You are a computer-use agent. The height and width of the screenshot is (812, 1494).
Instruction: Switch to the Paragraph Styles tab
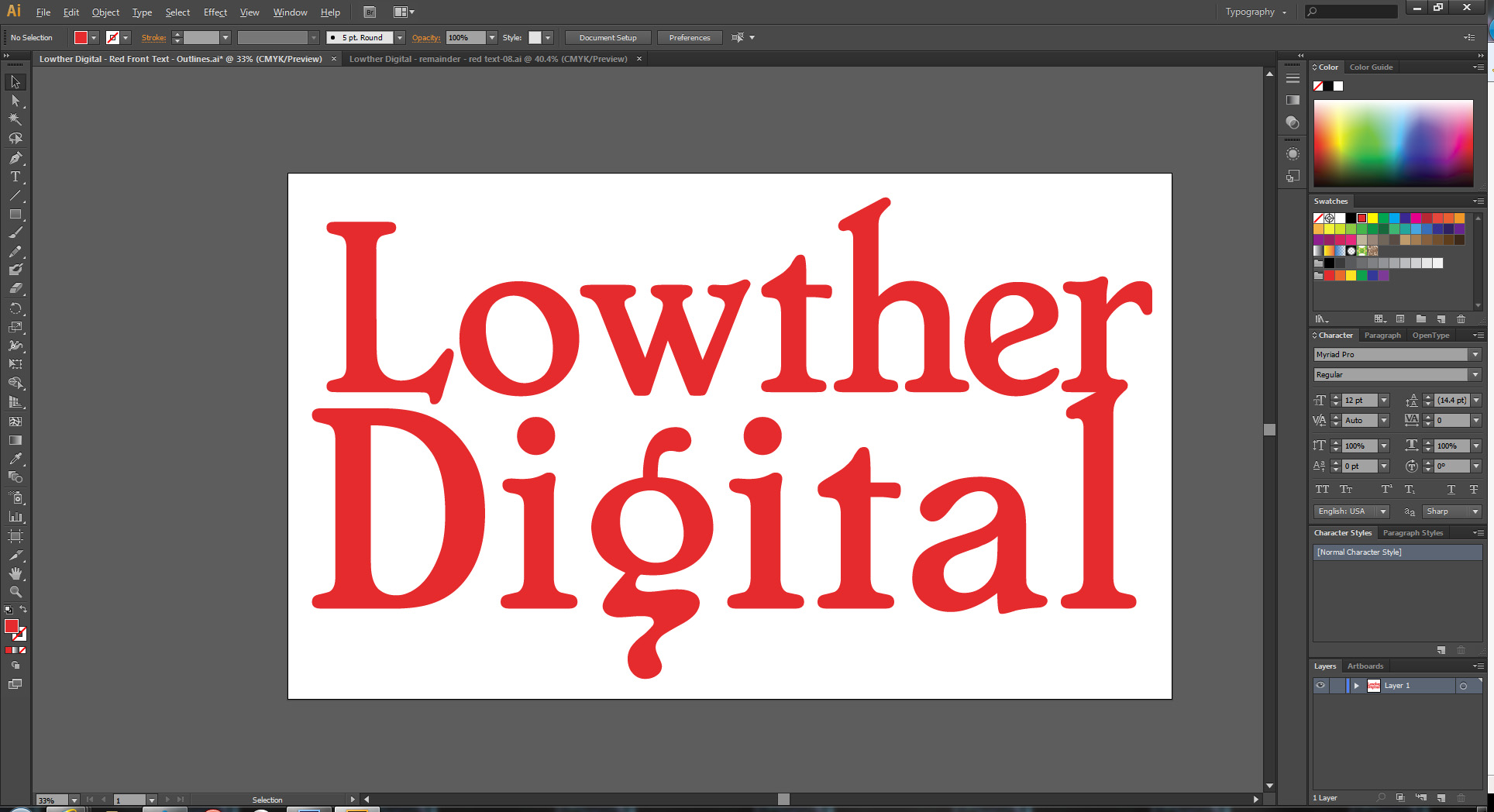coord(1413,533)
